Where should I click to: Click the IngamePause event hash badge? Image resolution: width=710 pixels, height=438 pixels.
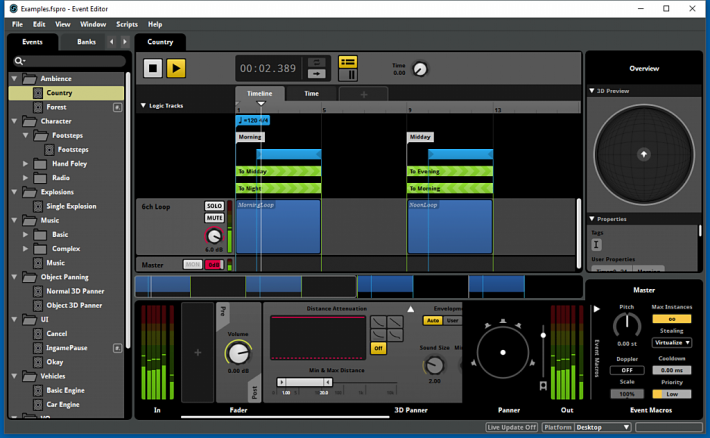[117, 348]
